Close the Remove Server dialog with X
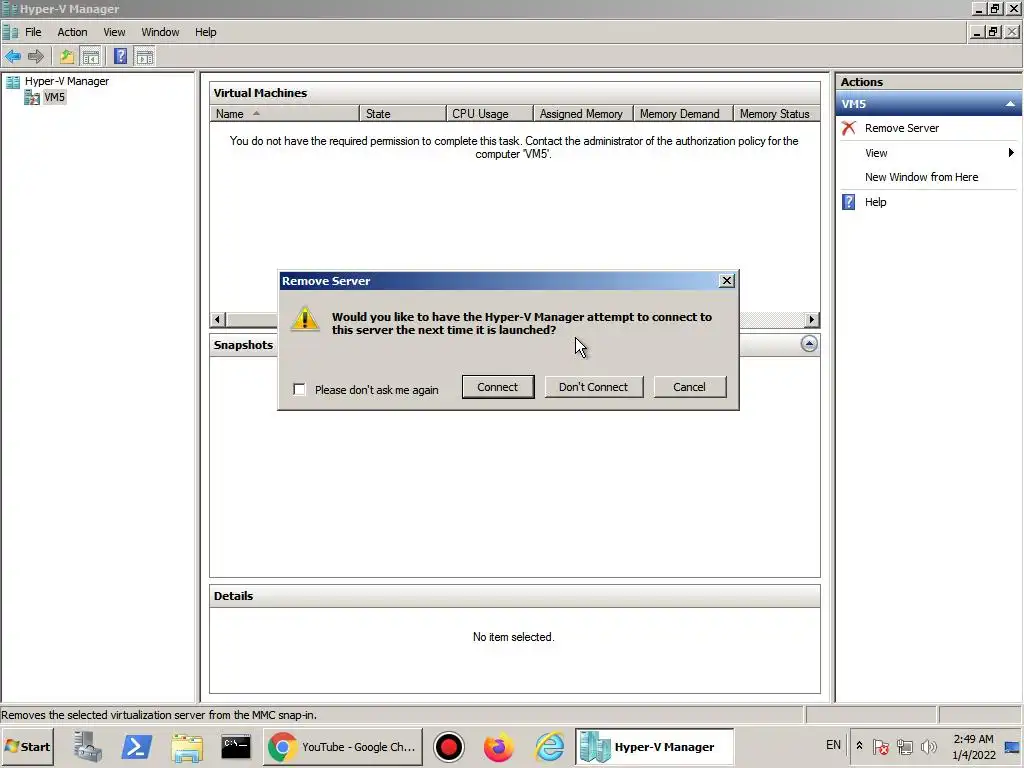The height and width of the screenshot is (768, 1024). pyautogui.click(x=726, y=281)
